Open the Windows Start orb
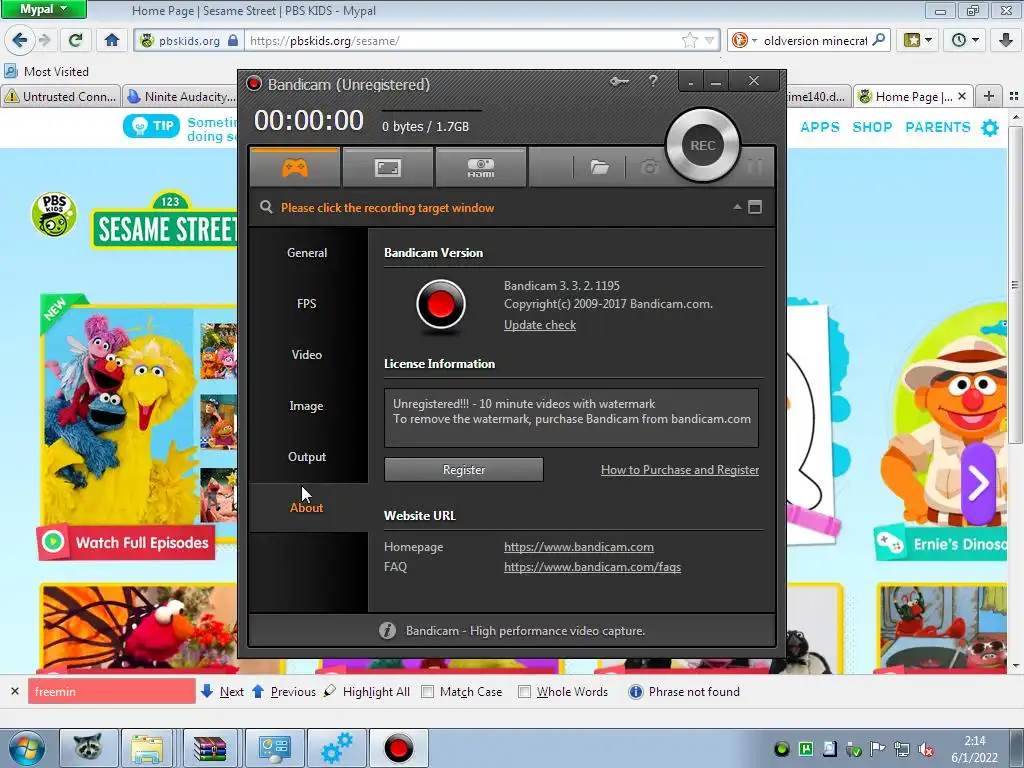The height and width of the screenshot is (768, 1024). tap(26, 748)
